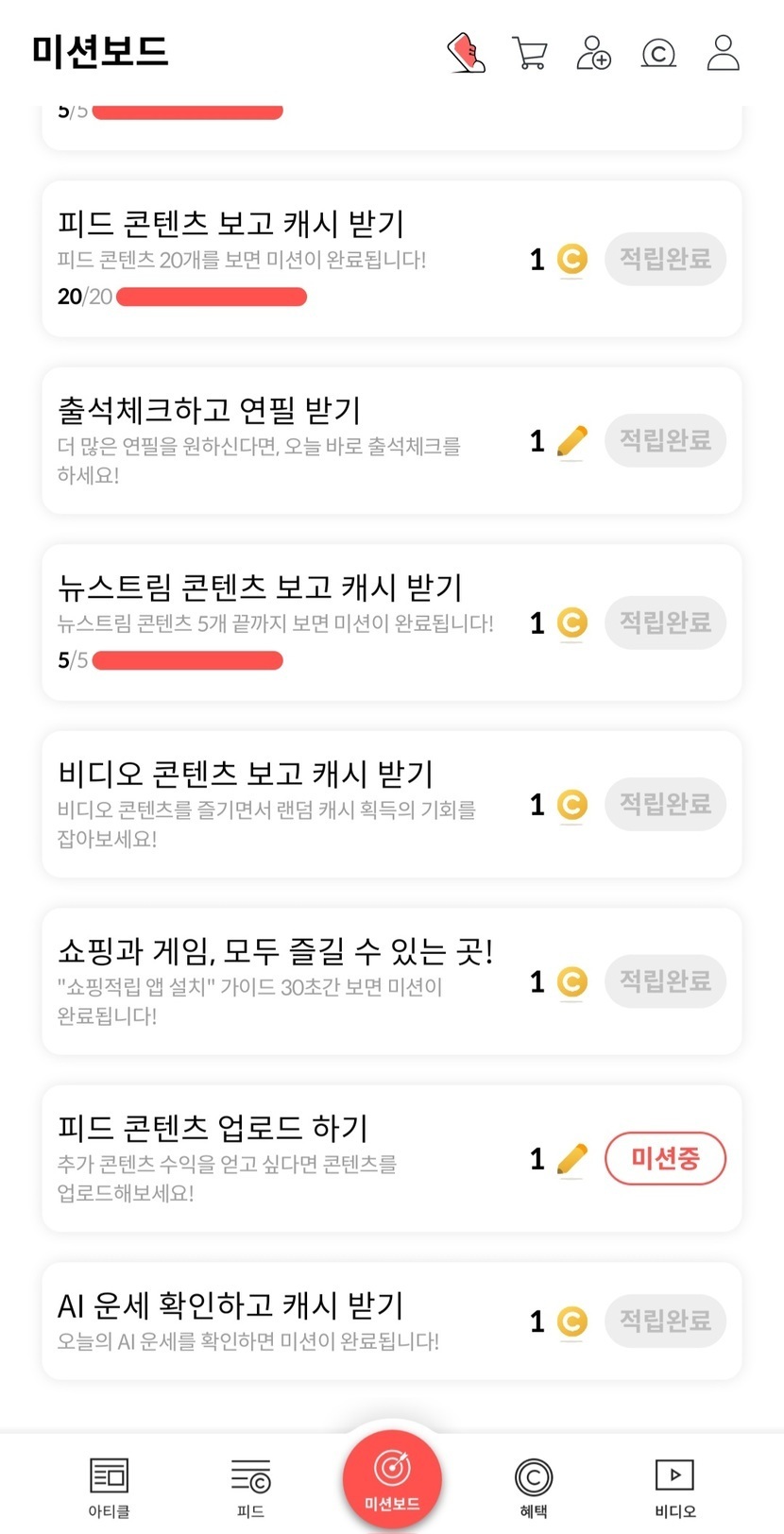Viewport: 784px width, 1534px height.
Task: Tap the pencil icon on 출석체크 mission
Action: pyautogui.click(x=571, y=441)
